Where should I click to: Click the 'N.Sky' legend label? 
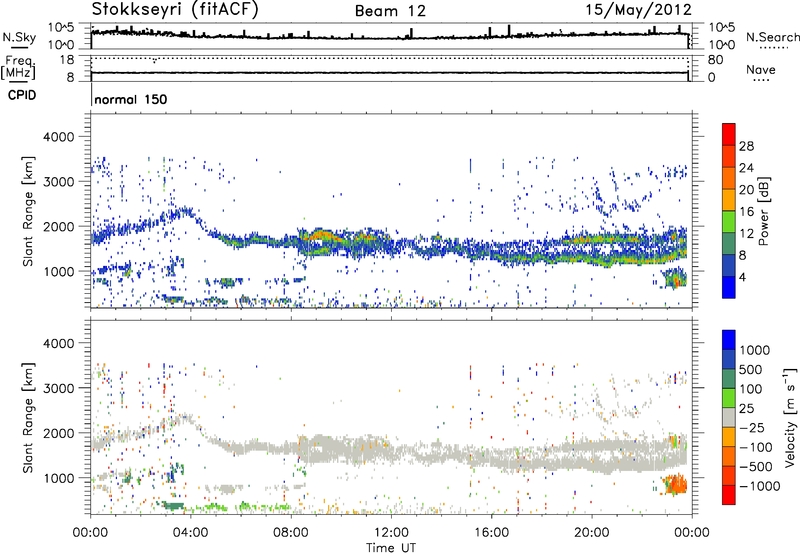19,37
